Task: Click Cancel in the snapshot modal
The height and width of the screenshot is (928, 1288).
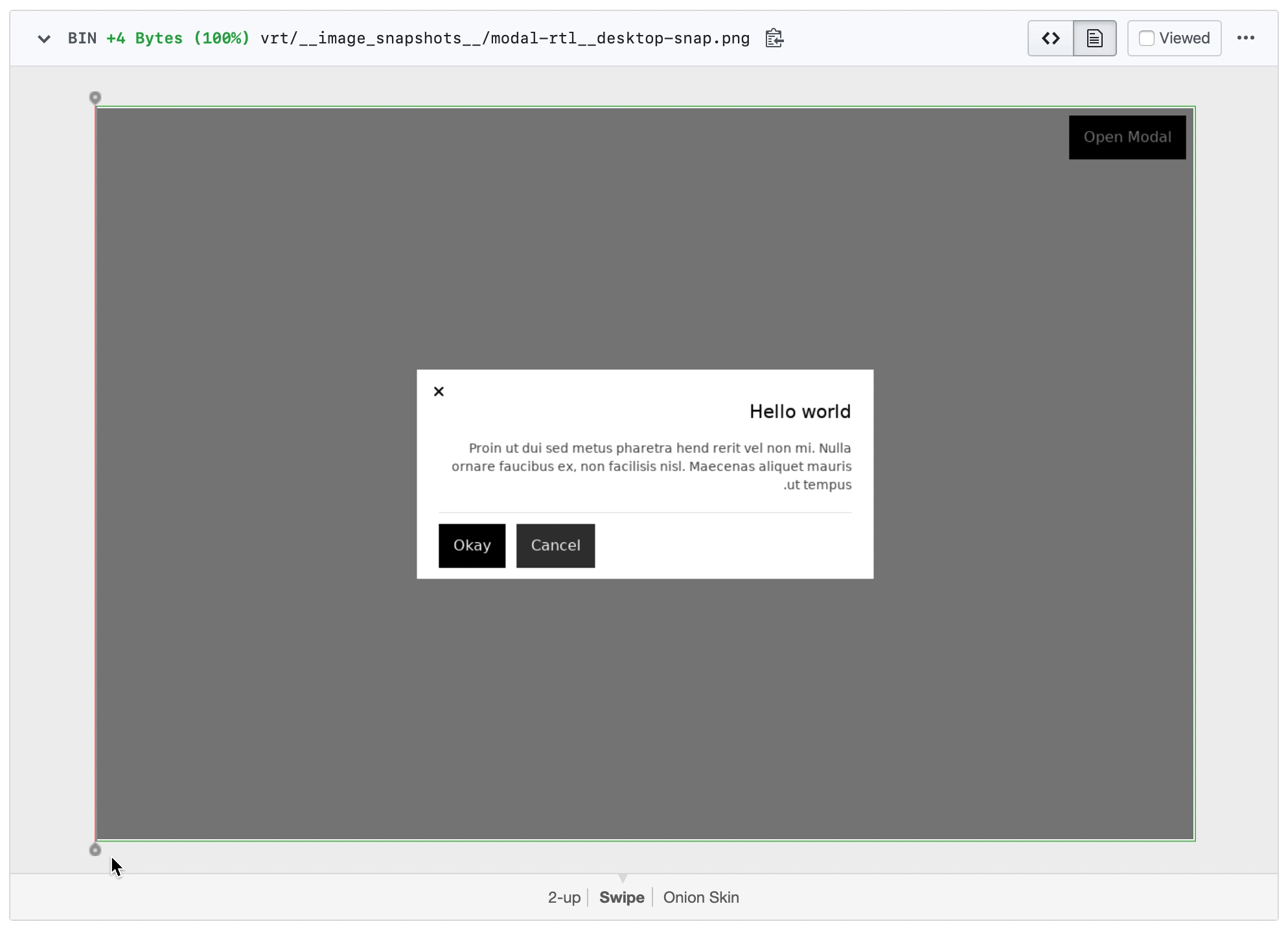Action: [x=555, y=546]
